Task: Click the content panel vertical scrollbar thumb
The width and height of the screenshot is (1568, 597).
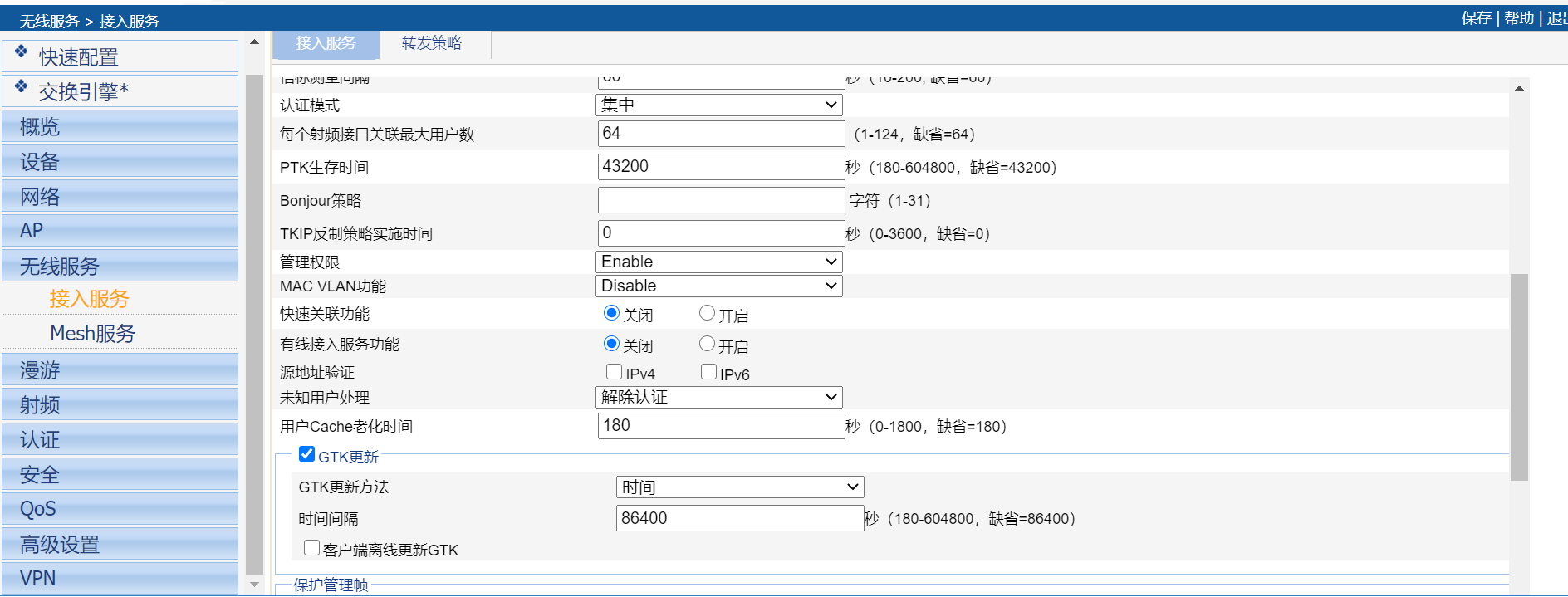Action: tap(1519, 377)
